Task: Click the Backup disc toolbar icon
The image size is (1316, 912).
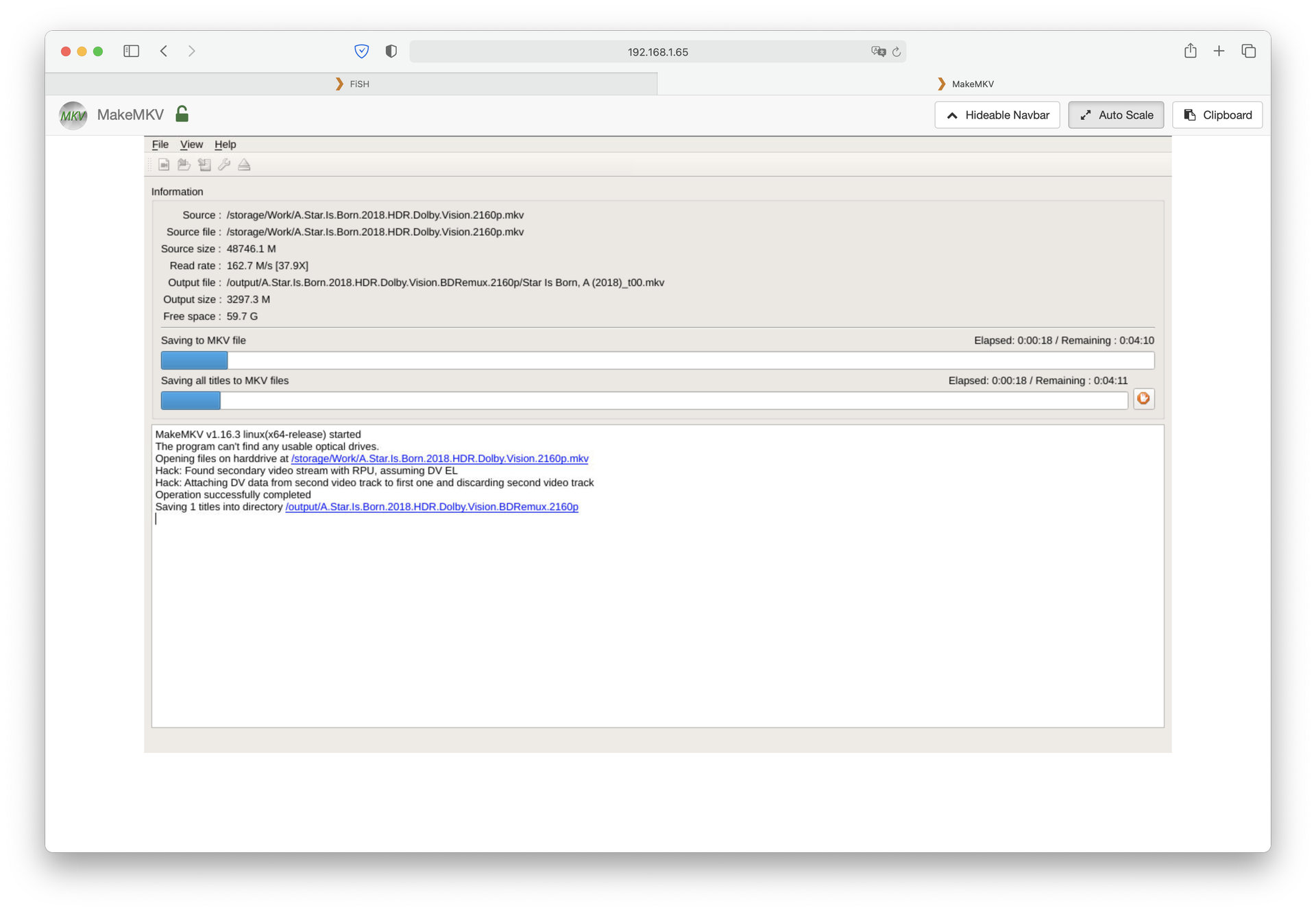Action: (204, 165)
